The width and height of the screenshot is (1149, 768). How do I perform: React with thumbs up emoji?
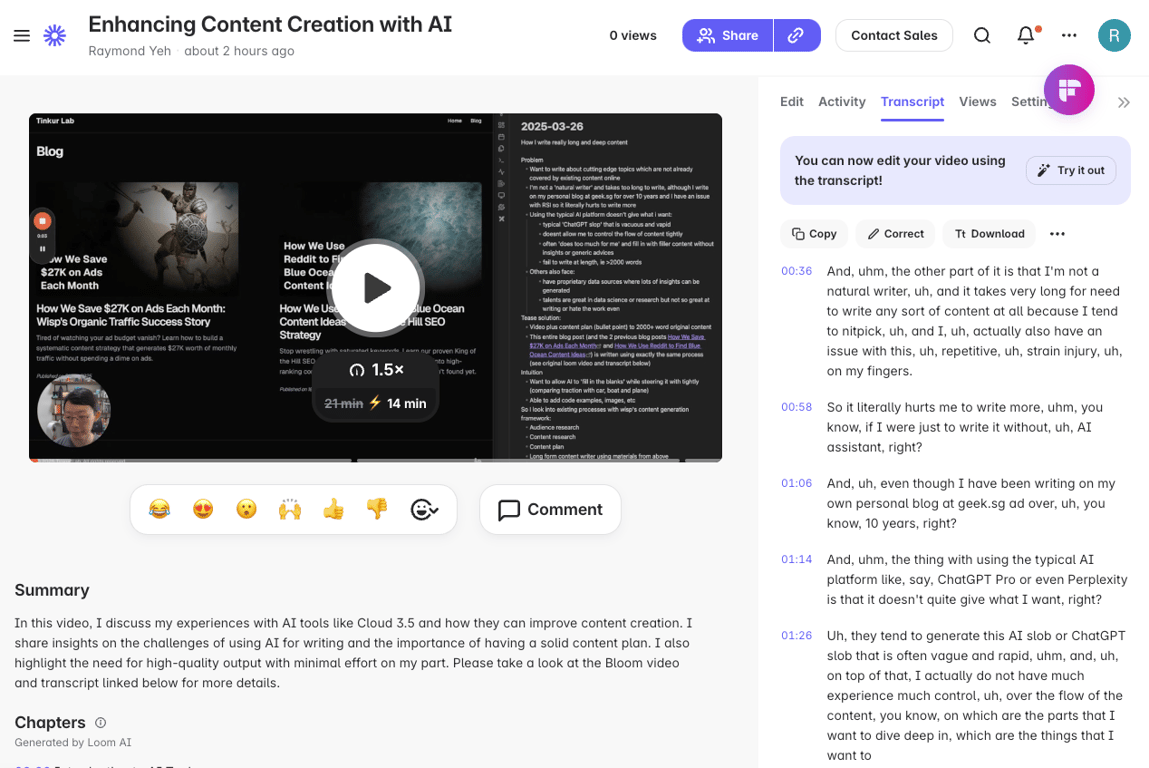click(x=333, y=509)
